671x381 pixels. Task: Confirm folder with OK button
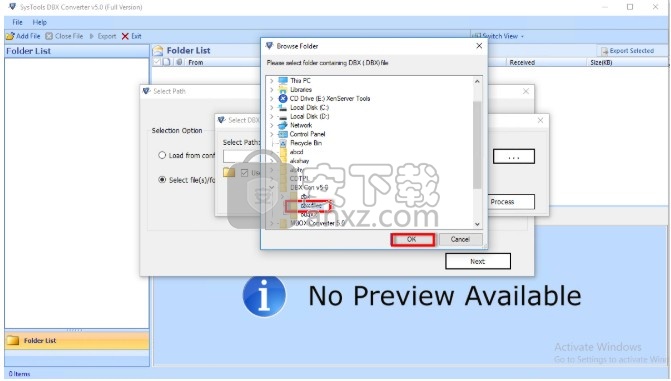(x=413, y=240)
